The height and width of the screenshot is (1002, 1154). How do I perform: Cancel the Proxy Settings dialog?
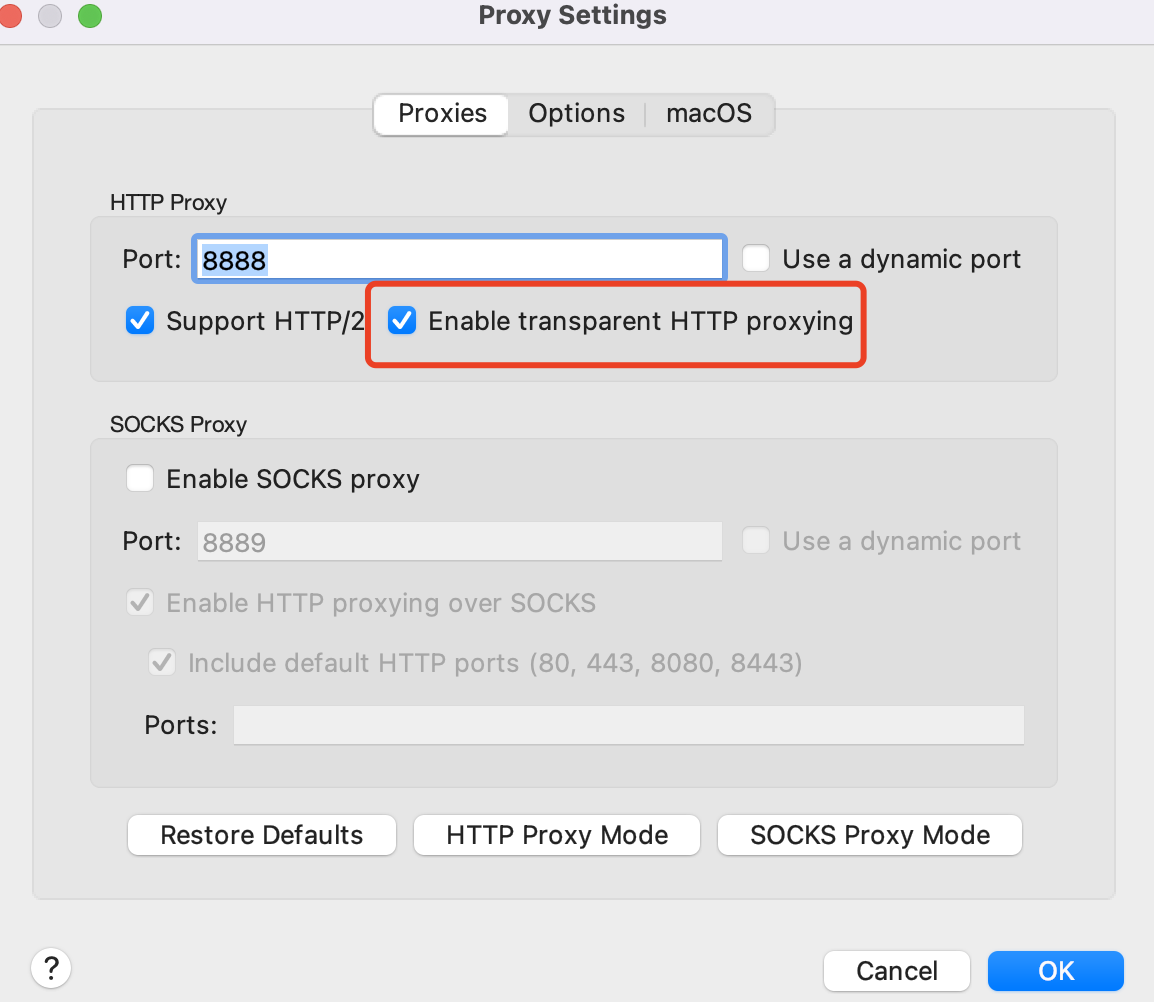[x=896, y=970]
